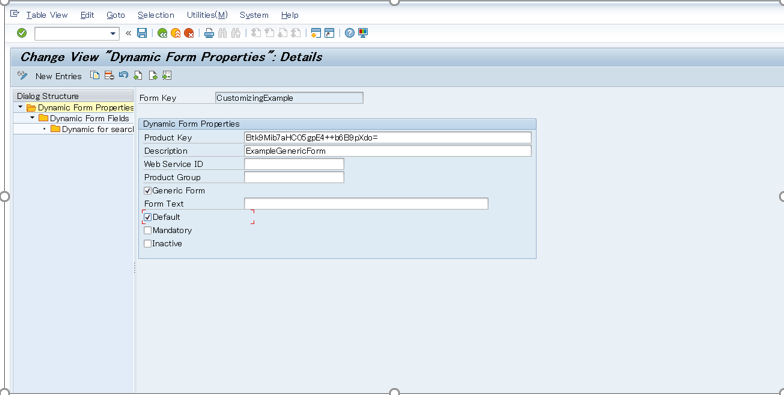The width and height of the screenshot is (784, 395).
Task: Click the Find binoculars icon
Action: pos(222,33)
